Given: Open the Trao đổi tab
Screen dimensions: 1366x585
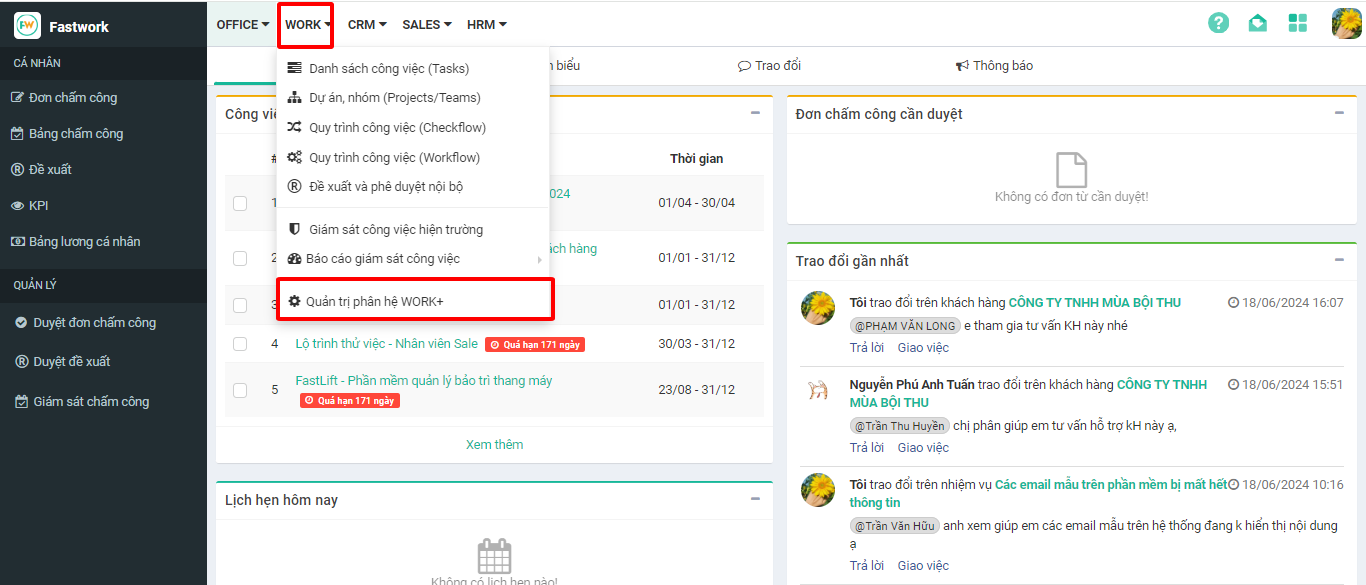Looking at the screenshot, I should [x=769, y=66].
